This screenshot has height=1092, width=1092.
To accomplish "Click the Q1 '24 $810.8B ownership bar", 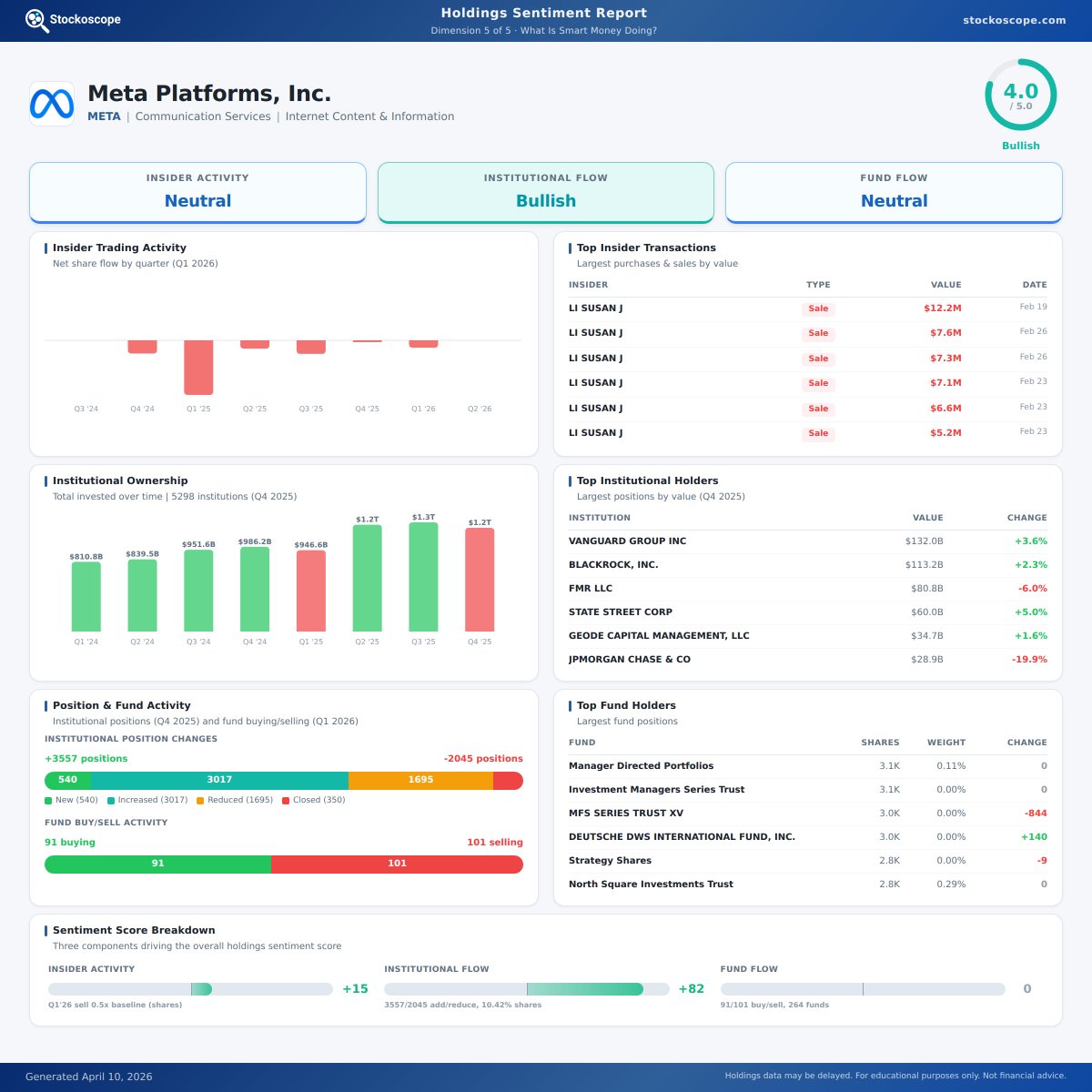I will tap(86, 596).
